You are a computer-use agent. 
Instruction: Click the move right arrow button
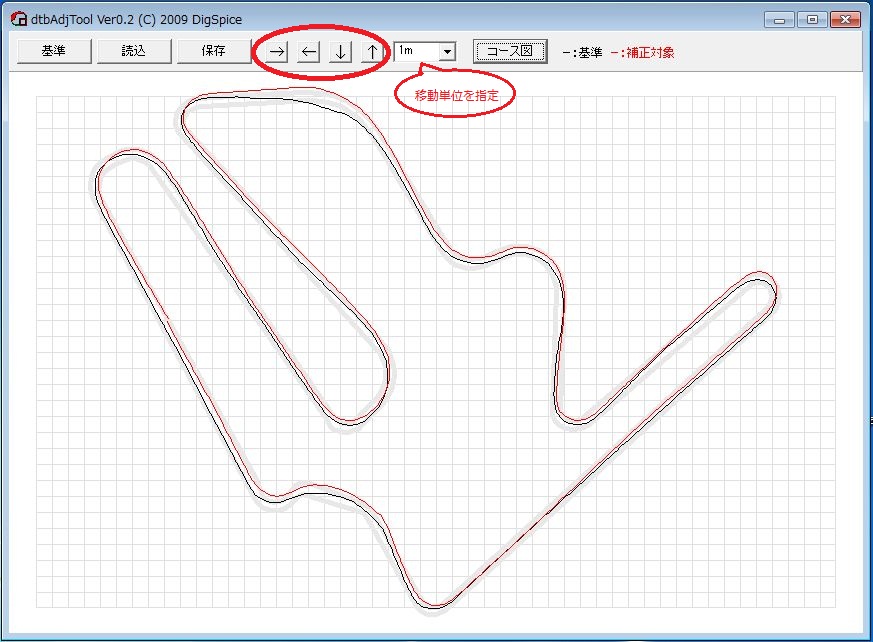pyautogui.click(x=277, y=52)
